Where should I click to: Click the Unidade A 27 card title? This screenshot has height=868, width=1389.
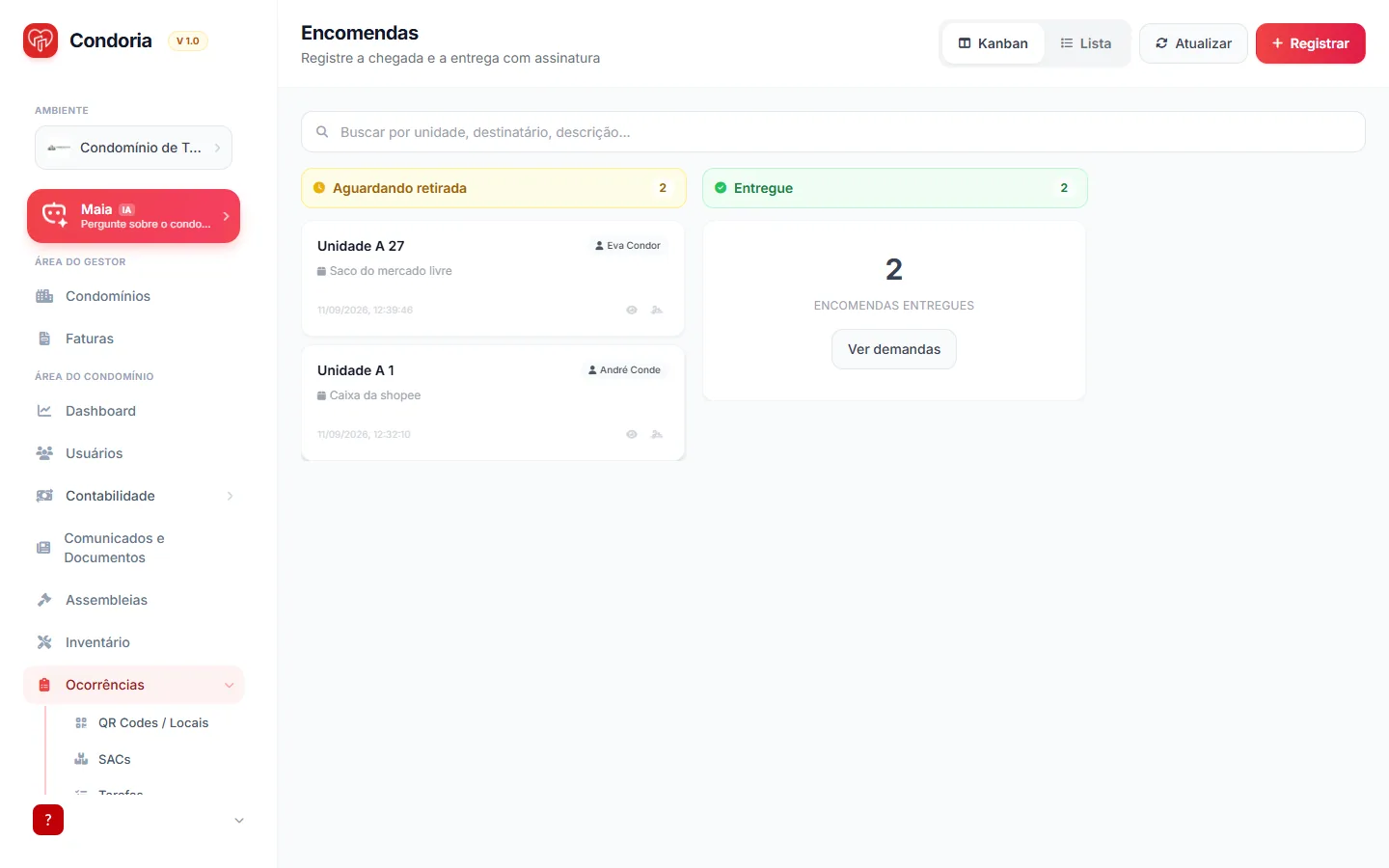click(361, 246)
